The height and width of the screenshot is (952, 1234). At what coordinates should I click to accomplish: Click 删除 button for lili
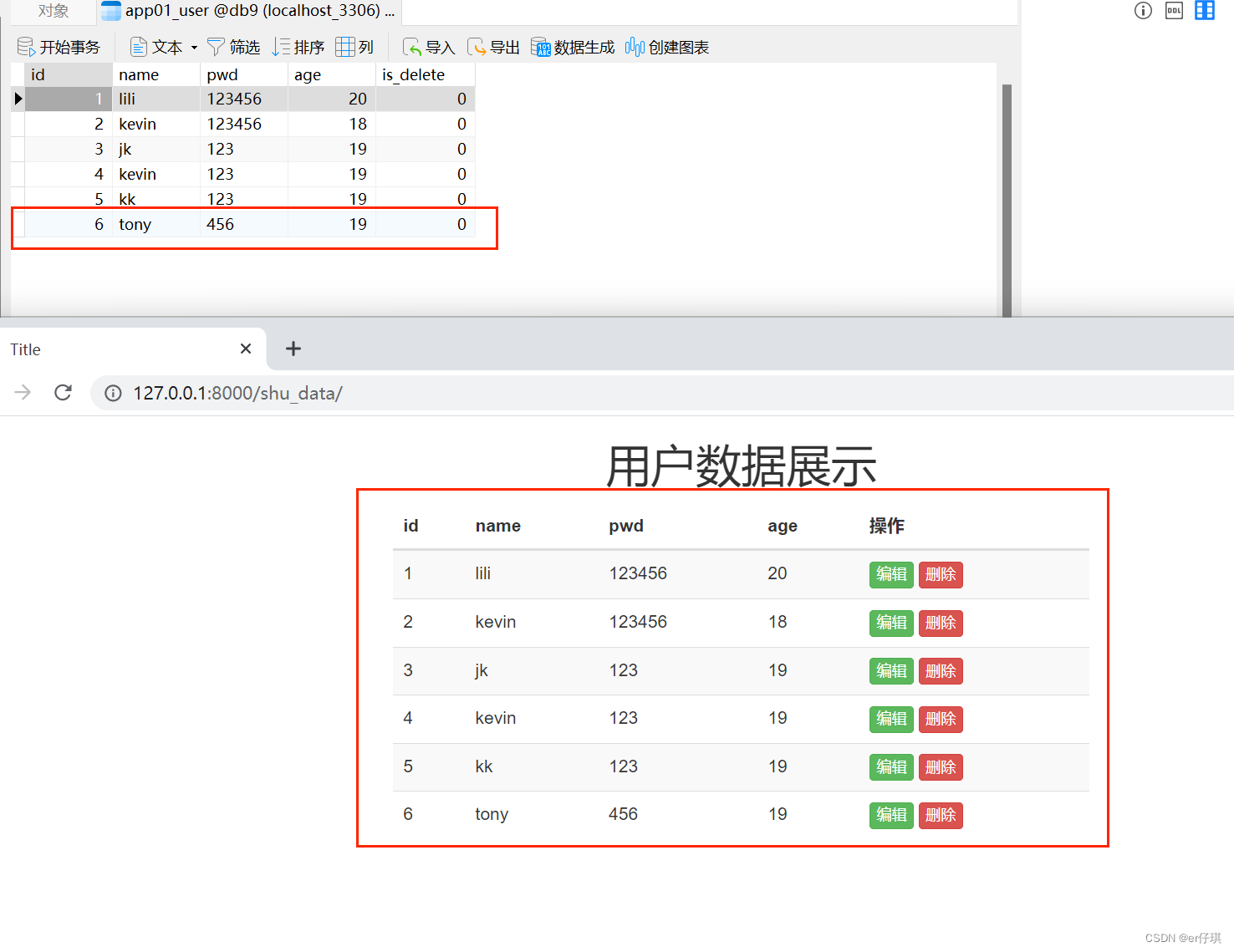tap(941, 574)
